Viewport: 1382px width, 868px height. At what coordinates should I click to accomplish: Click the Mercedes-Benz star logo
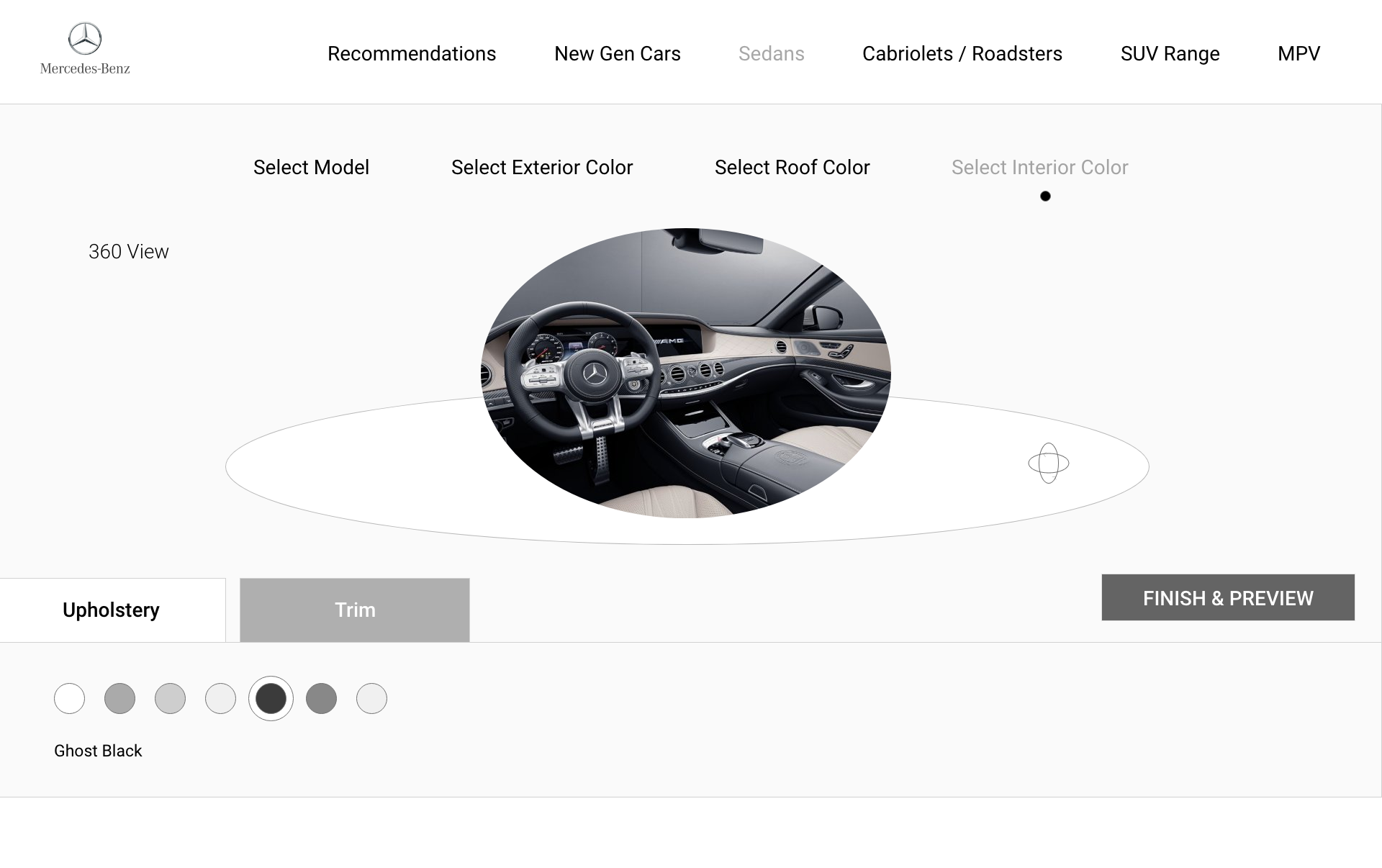[85, 40]
